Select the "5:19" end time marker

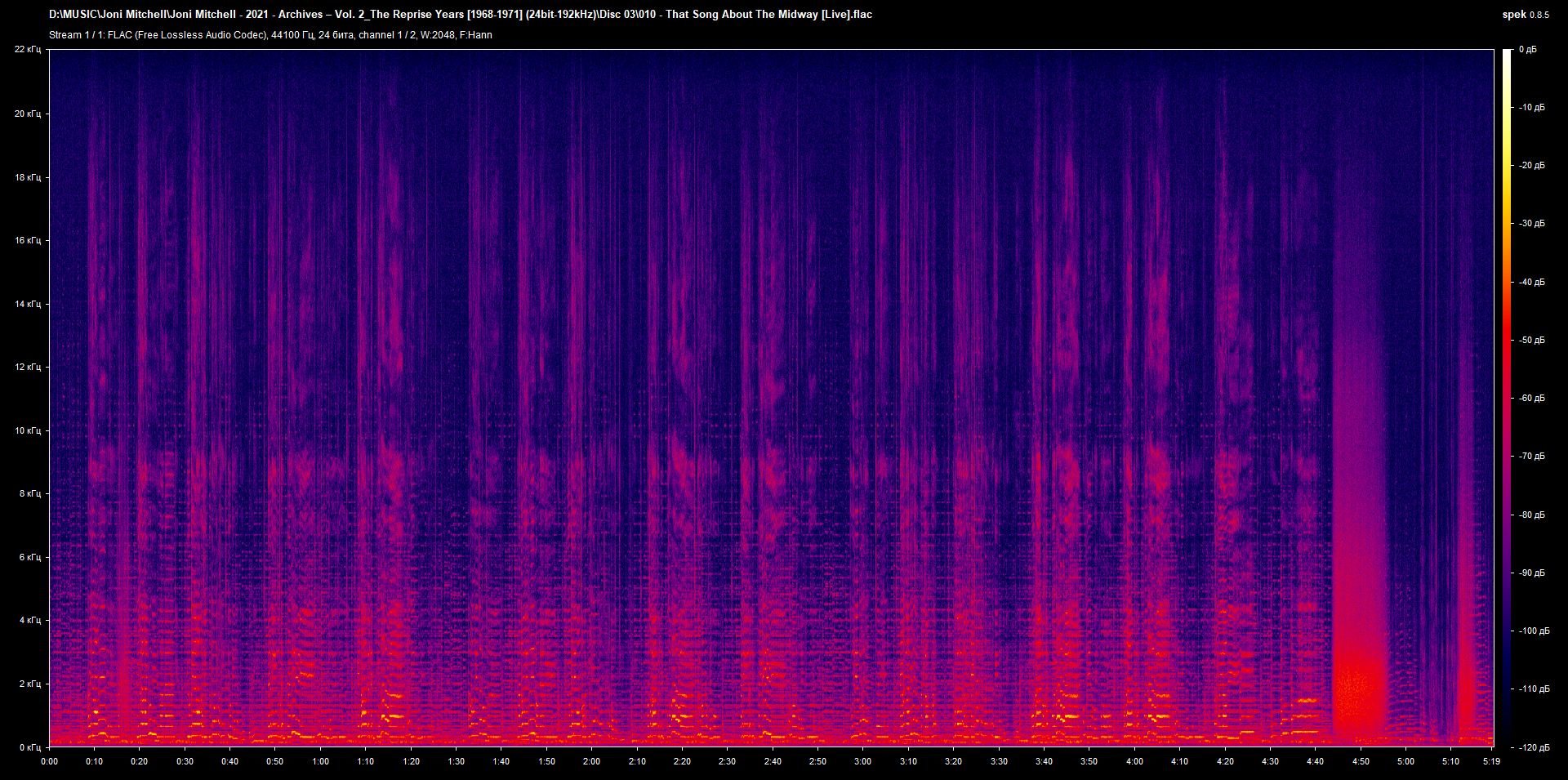1490,760
